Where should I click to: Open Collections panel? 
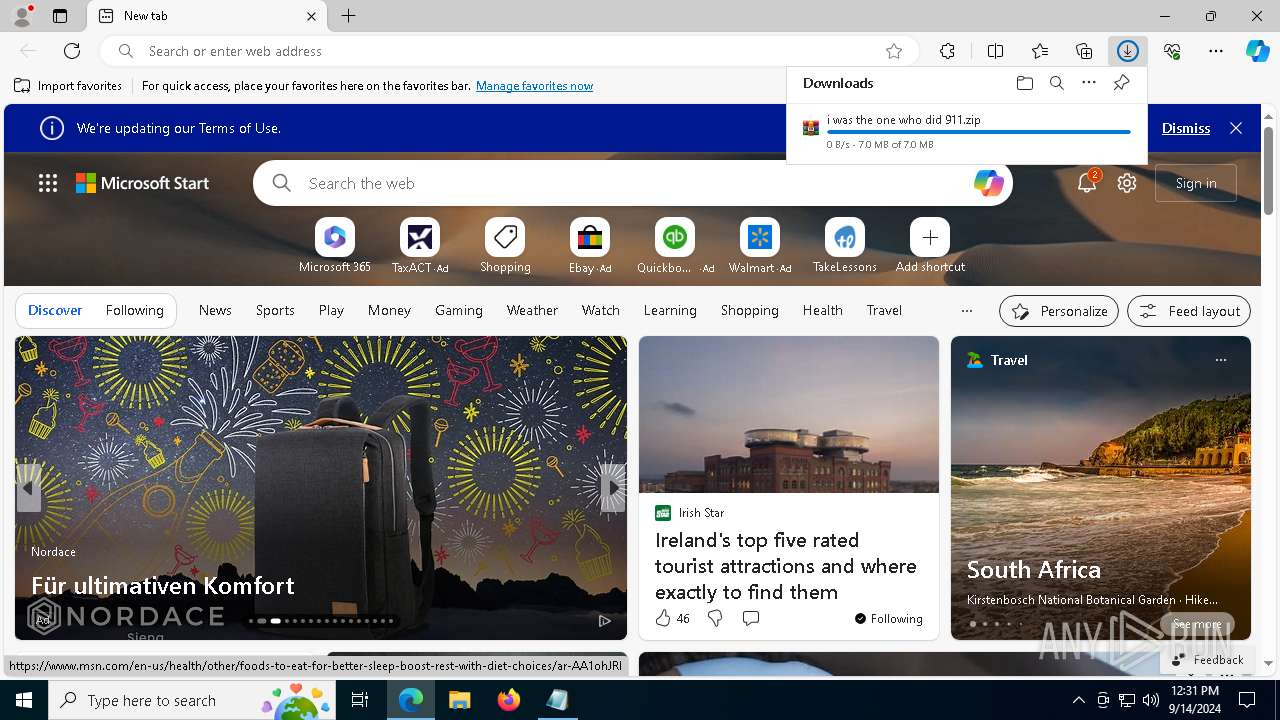click(1084, 51)
